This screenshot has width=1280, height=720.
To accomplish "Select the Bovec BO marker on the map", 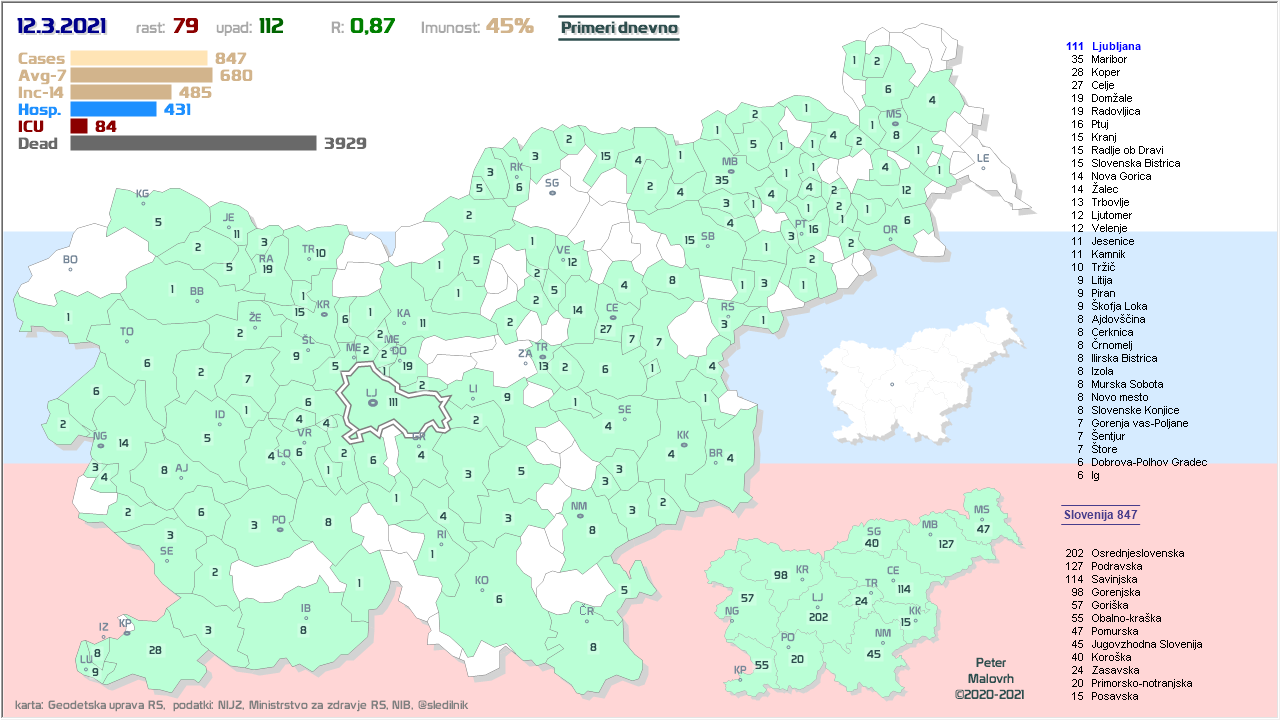I will point(70,269).
